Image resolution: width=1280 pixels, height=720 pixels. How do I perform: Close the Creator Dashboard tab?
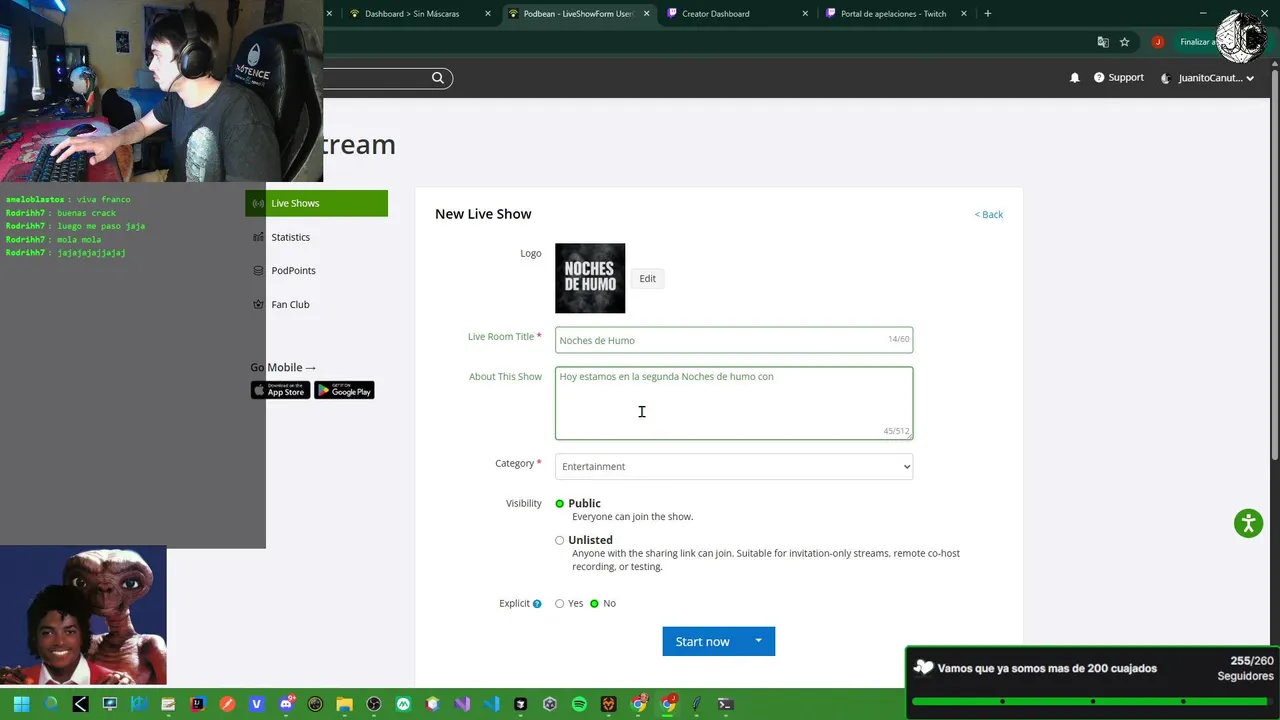pos(805,14)
